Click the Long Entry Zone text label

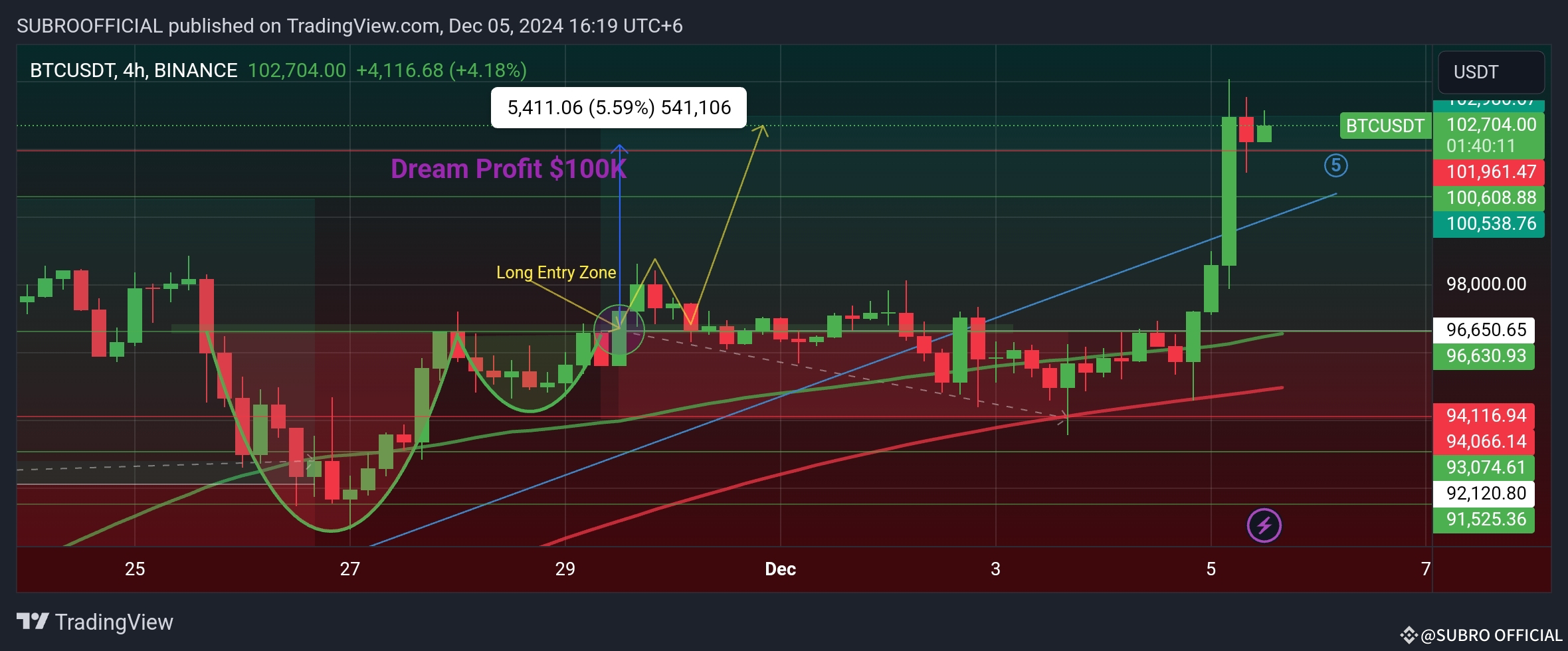coord(557,272)
